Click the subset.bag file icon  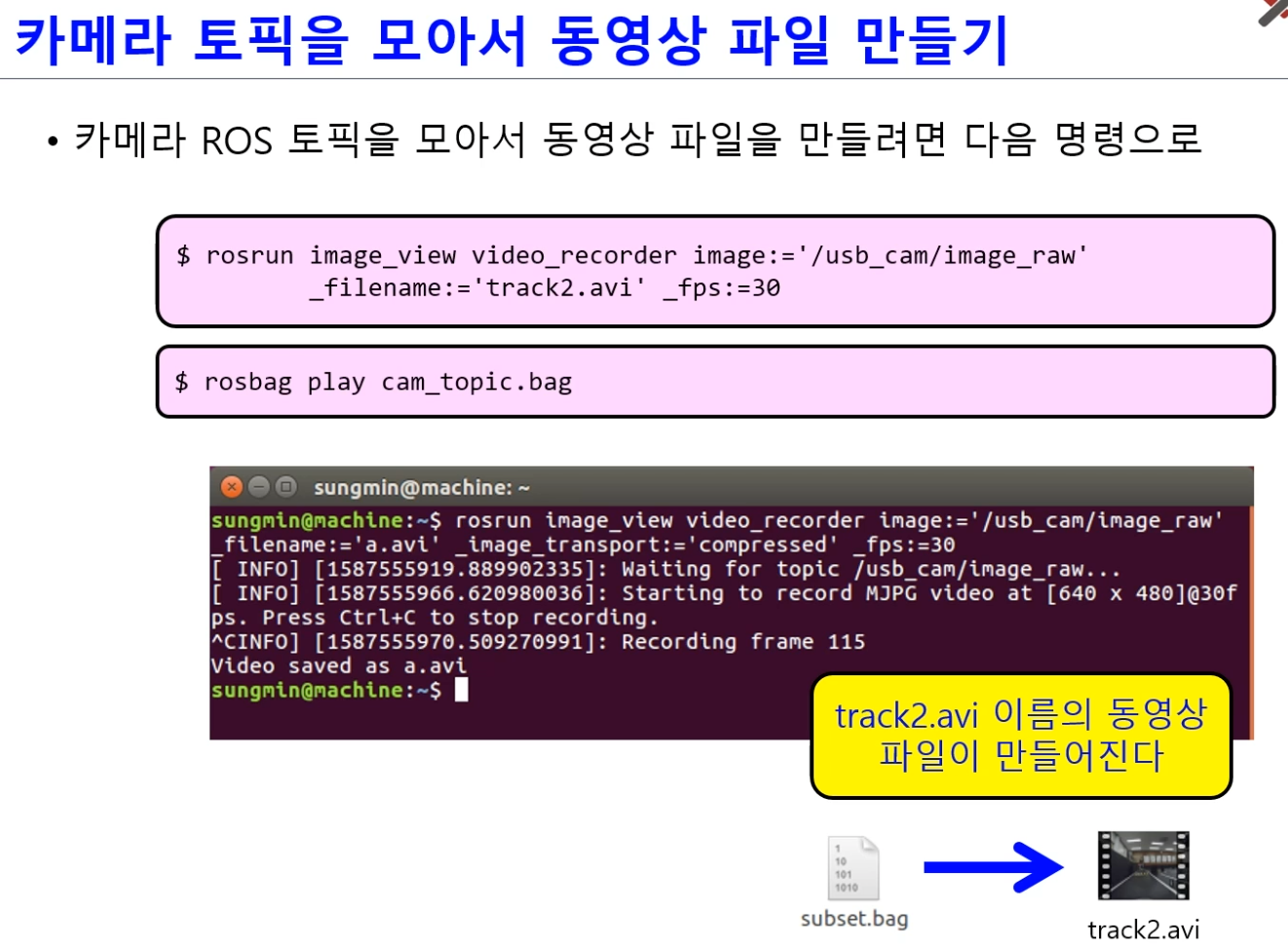point(853,867)
